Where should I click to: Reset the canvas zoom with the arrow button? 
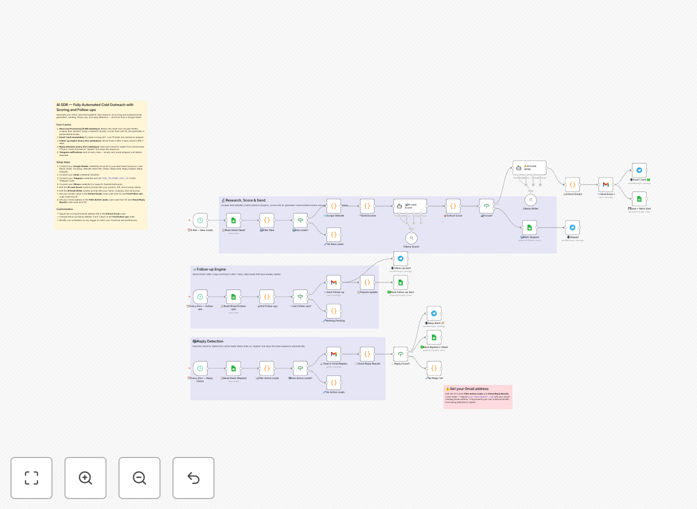point(193,478)
